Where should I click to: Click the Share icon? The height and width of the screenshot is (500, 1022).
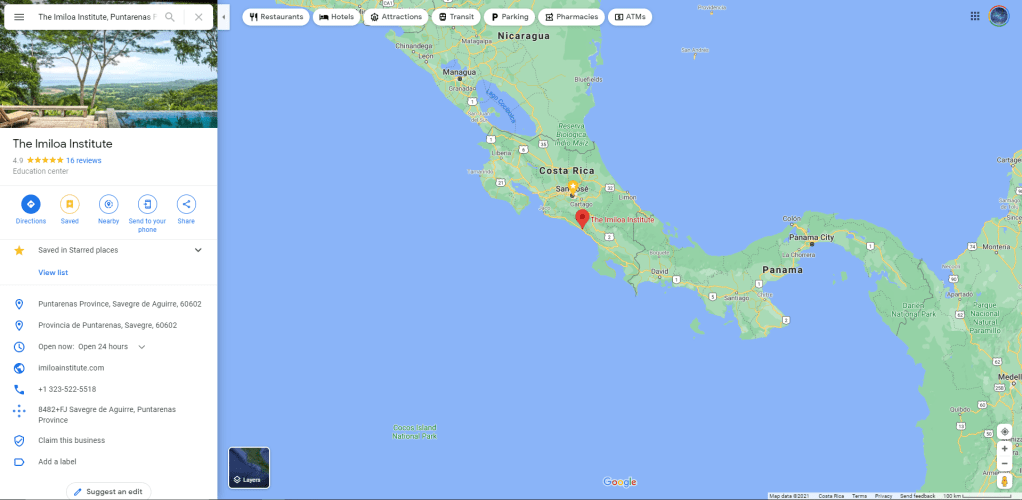(186, 204)
